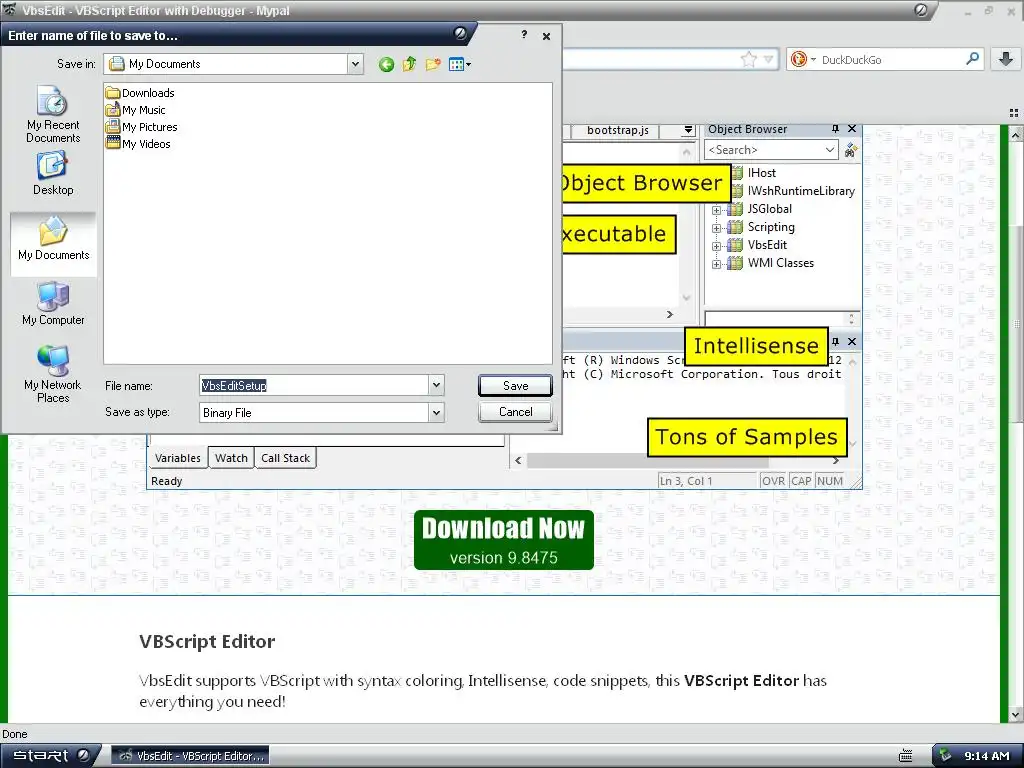Click the DuckDuckGo search input

tap(889, 59)
